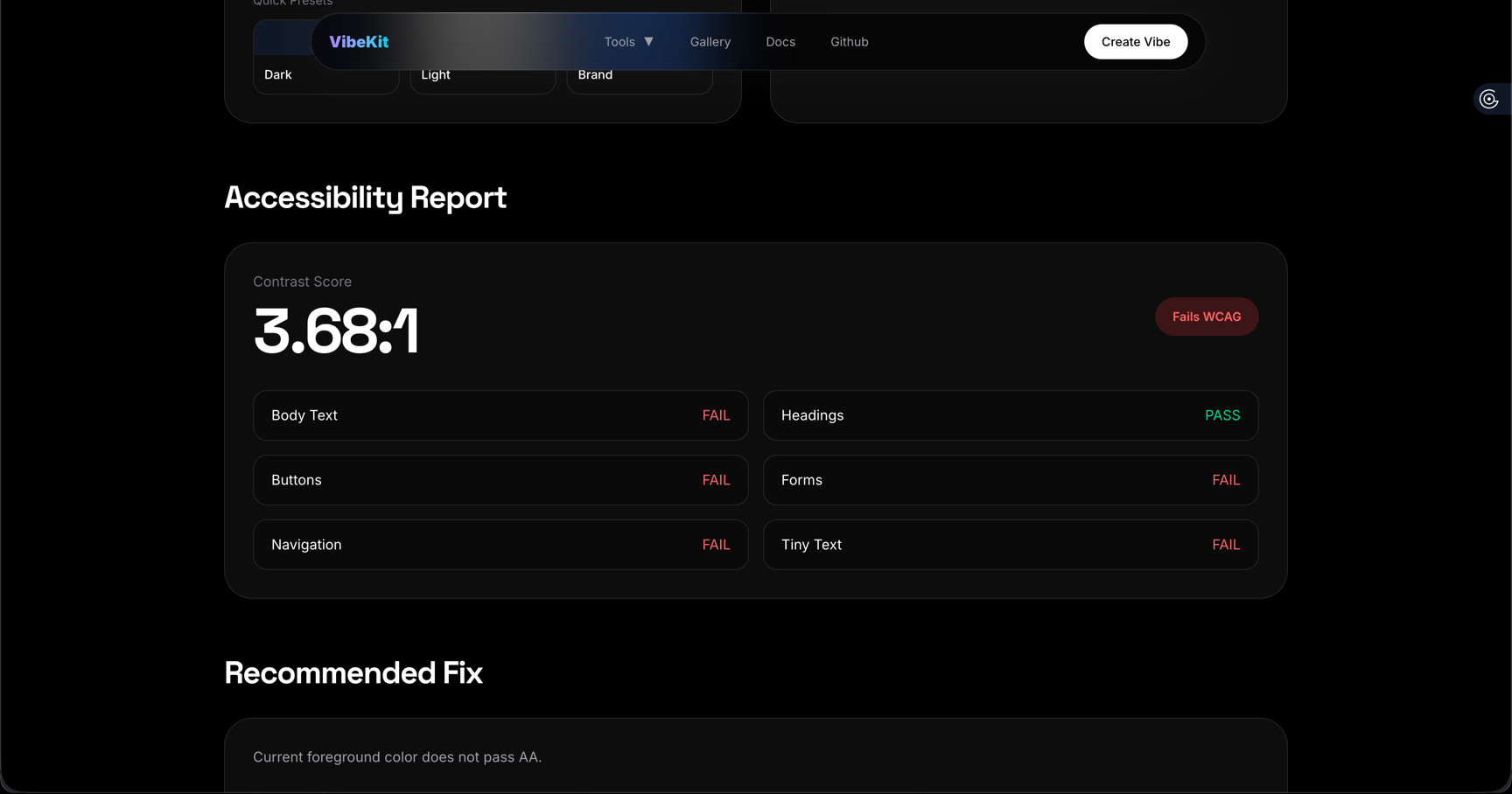Click the text about foreground color not passing AA
Viewport: 1512px width, 794px height.
(x=397, y=757)
